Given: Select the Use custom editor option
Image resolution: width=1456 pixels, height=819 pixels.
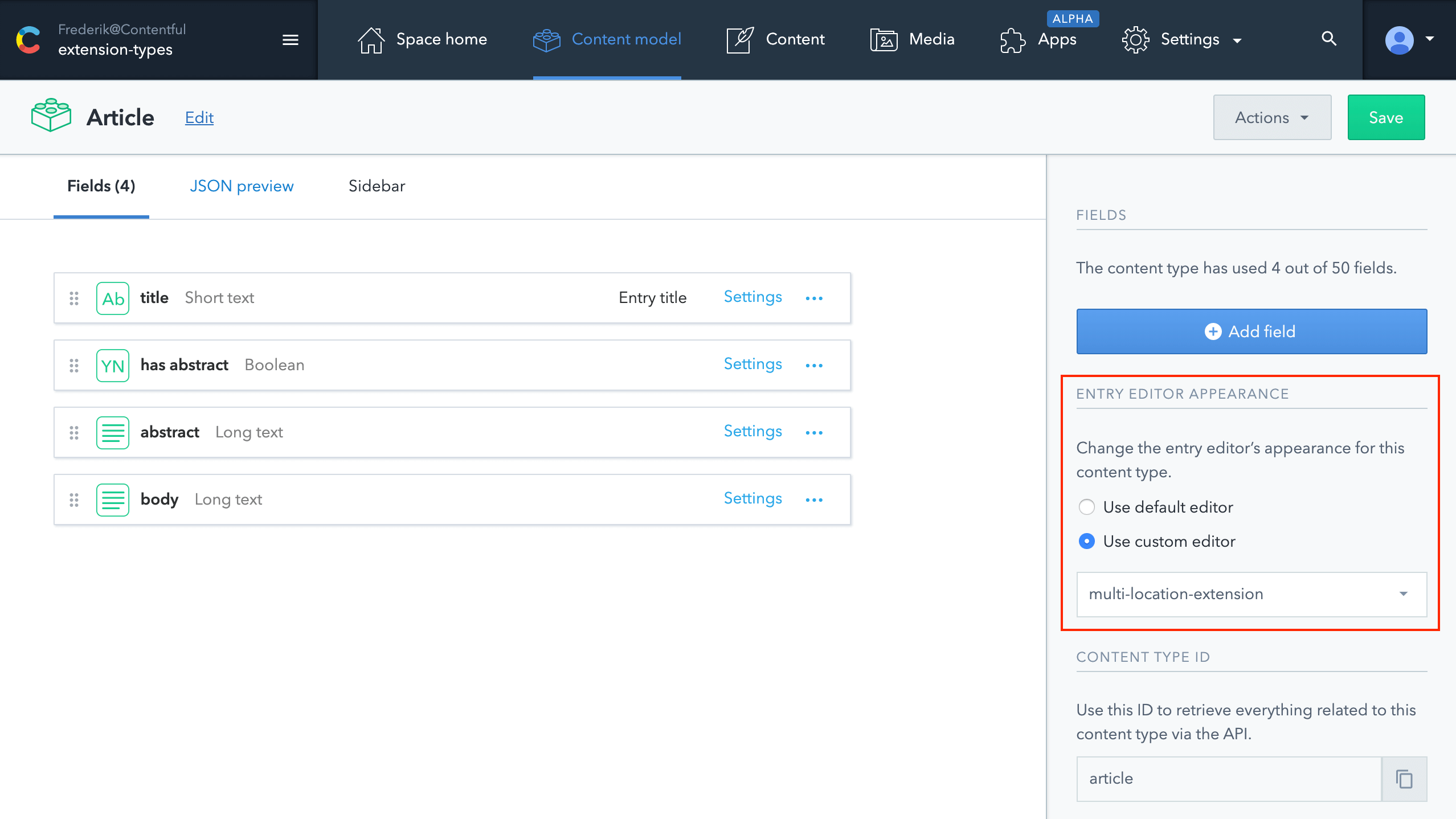Looking at the screenshot, I should pos(1087,542).
